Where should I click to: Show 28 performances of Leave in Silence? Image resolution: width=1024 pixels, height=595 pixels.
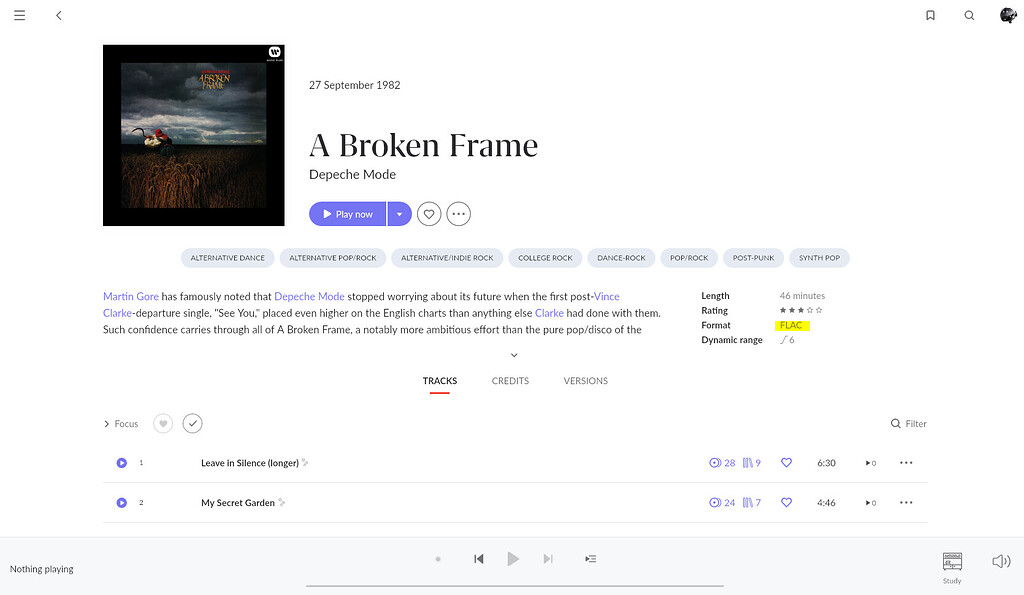pos(722,463)
